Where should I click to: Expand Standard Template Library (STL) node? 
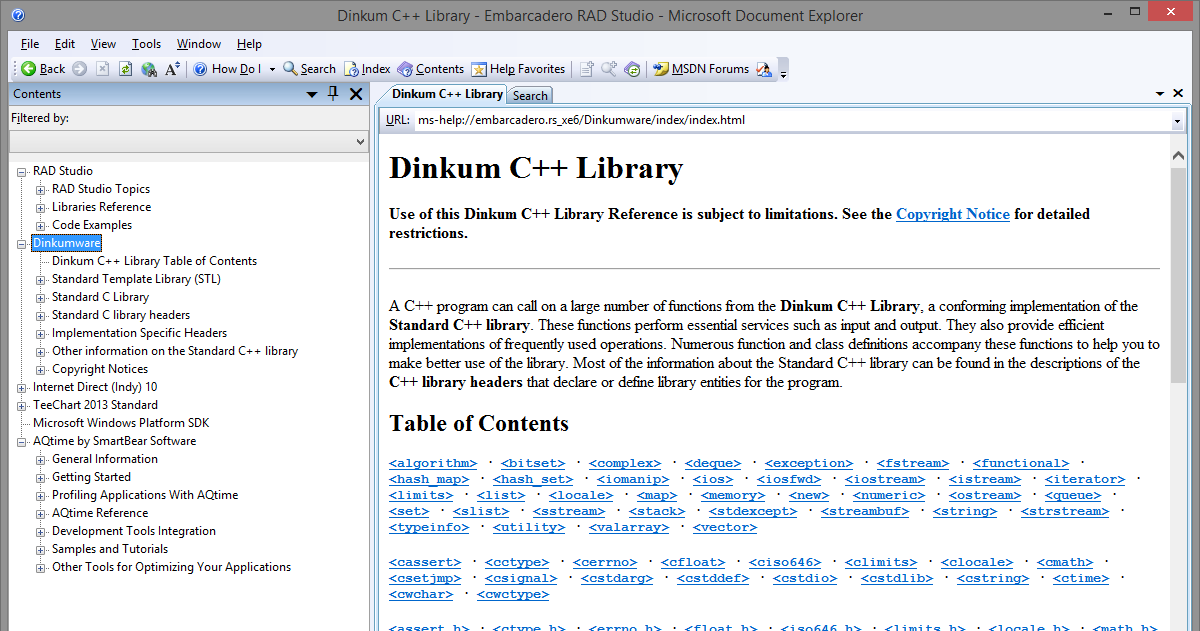41,280
